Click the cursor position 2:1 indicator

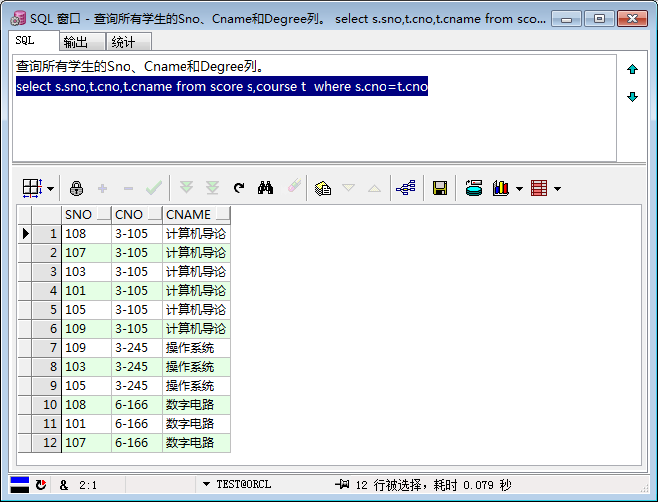(88, 485)
